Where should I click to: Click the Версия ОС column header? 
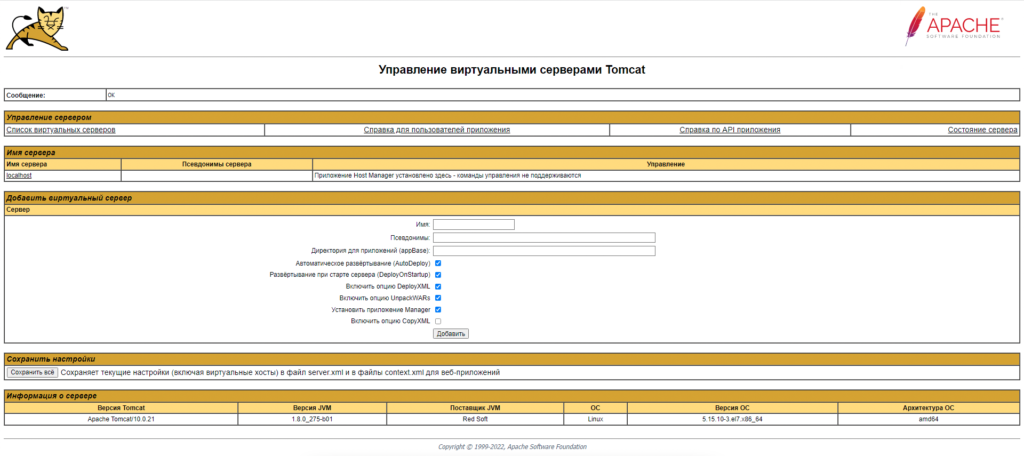click(x=732, y=408)
